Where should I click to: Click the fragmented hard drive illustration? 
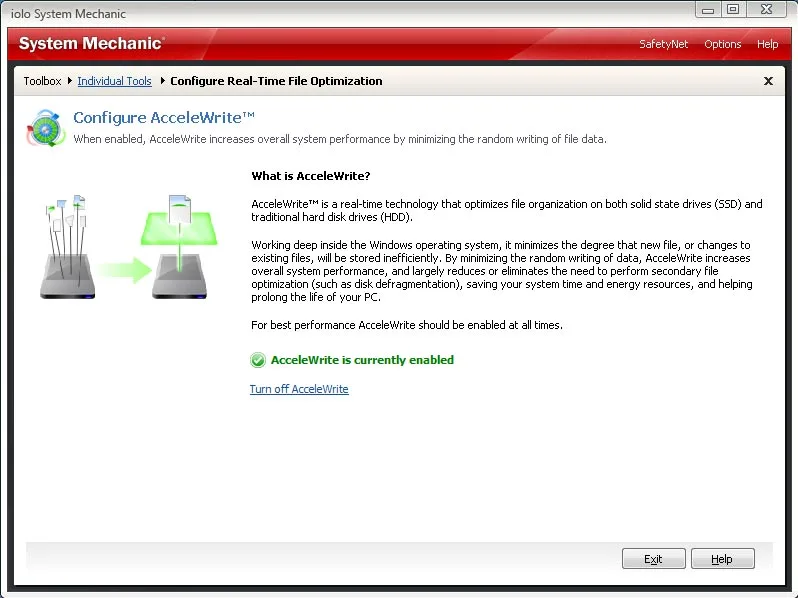pyautogui.click(x=67, y=247)
